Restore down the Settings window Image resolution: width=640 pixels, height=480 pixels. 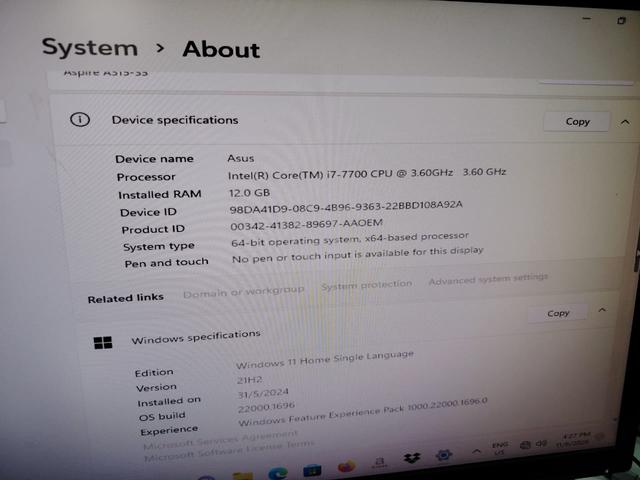621,20
